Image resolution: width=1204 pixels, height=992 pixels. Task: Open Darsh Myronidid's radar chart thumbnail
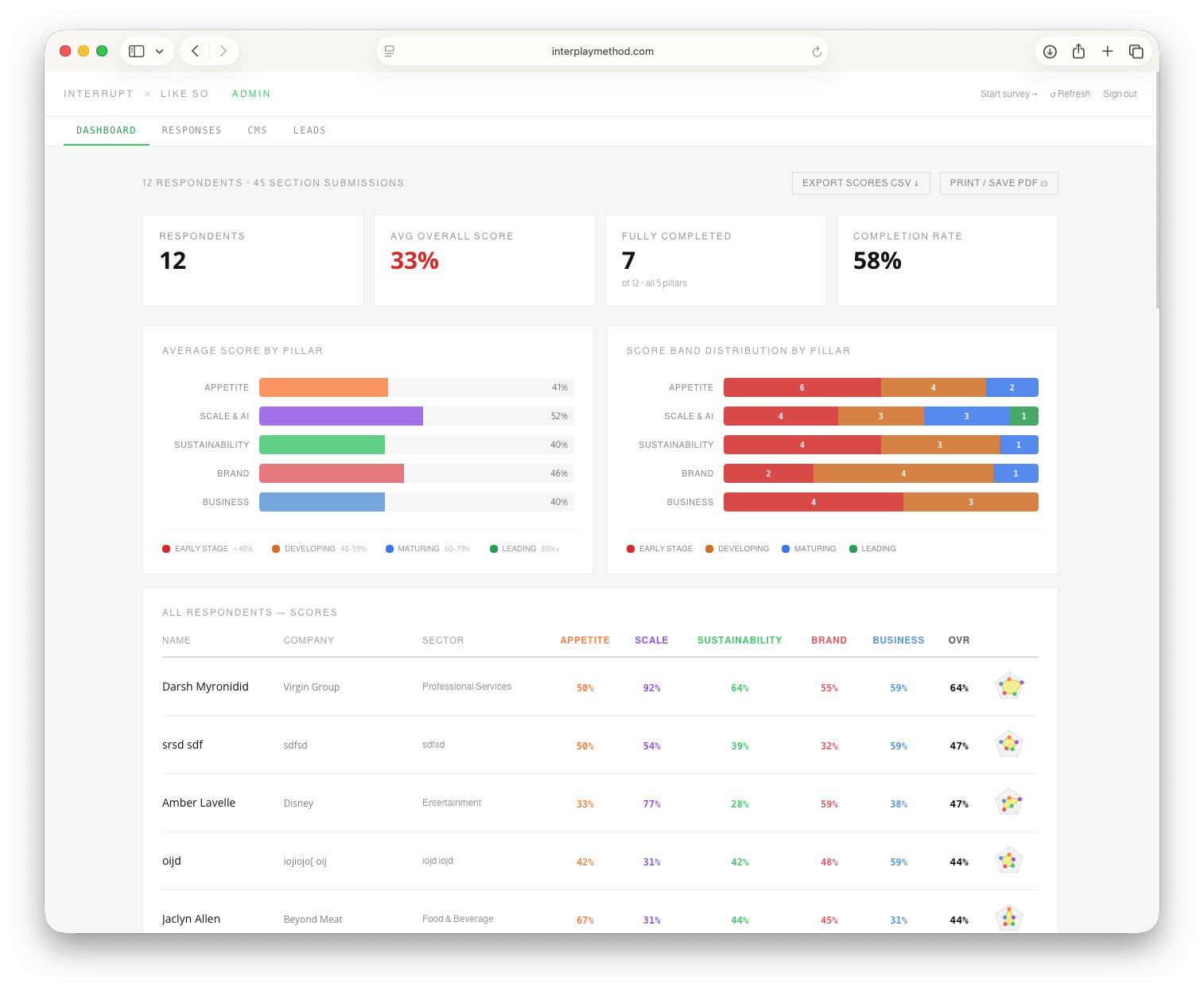pyautogui.click(x=1009, y=686)
